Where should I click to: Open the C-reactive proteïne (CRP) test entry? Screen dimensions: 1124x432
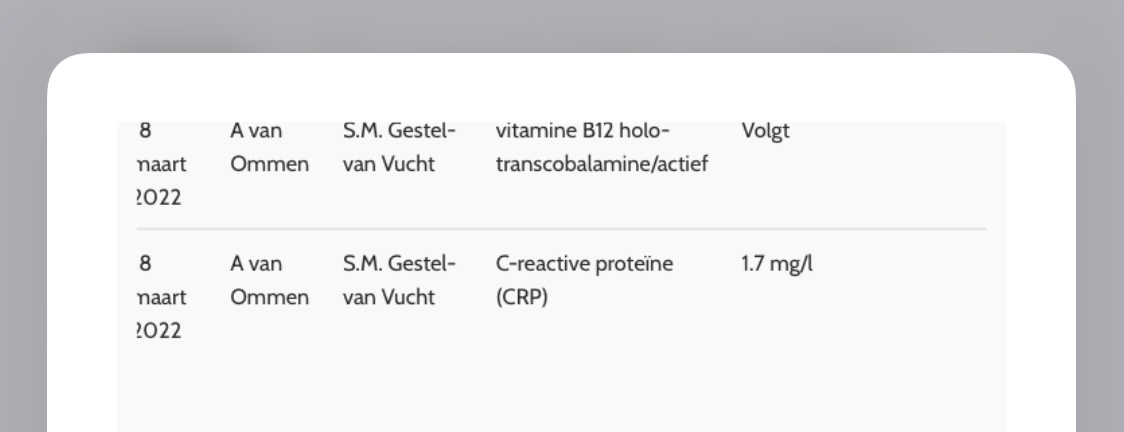tap(584, 280)
